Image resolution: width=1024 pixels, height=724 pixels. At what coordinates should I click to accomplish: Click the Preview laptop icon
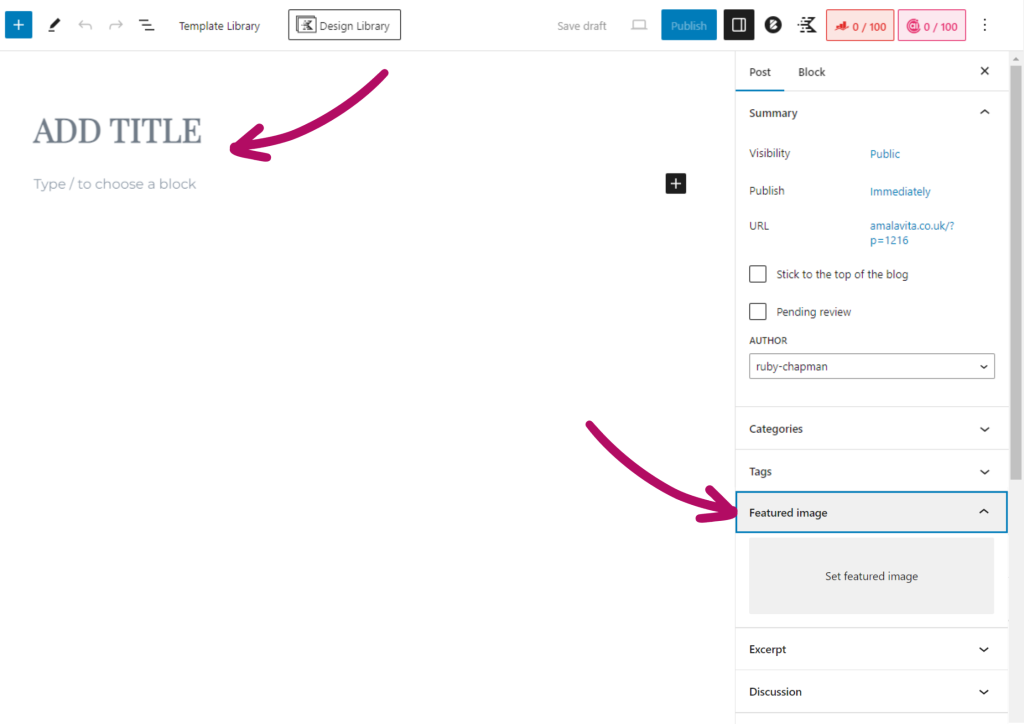point(639,25)
